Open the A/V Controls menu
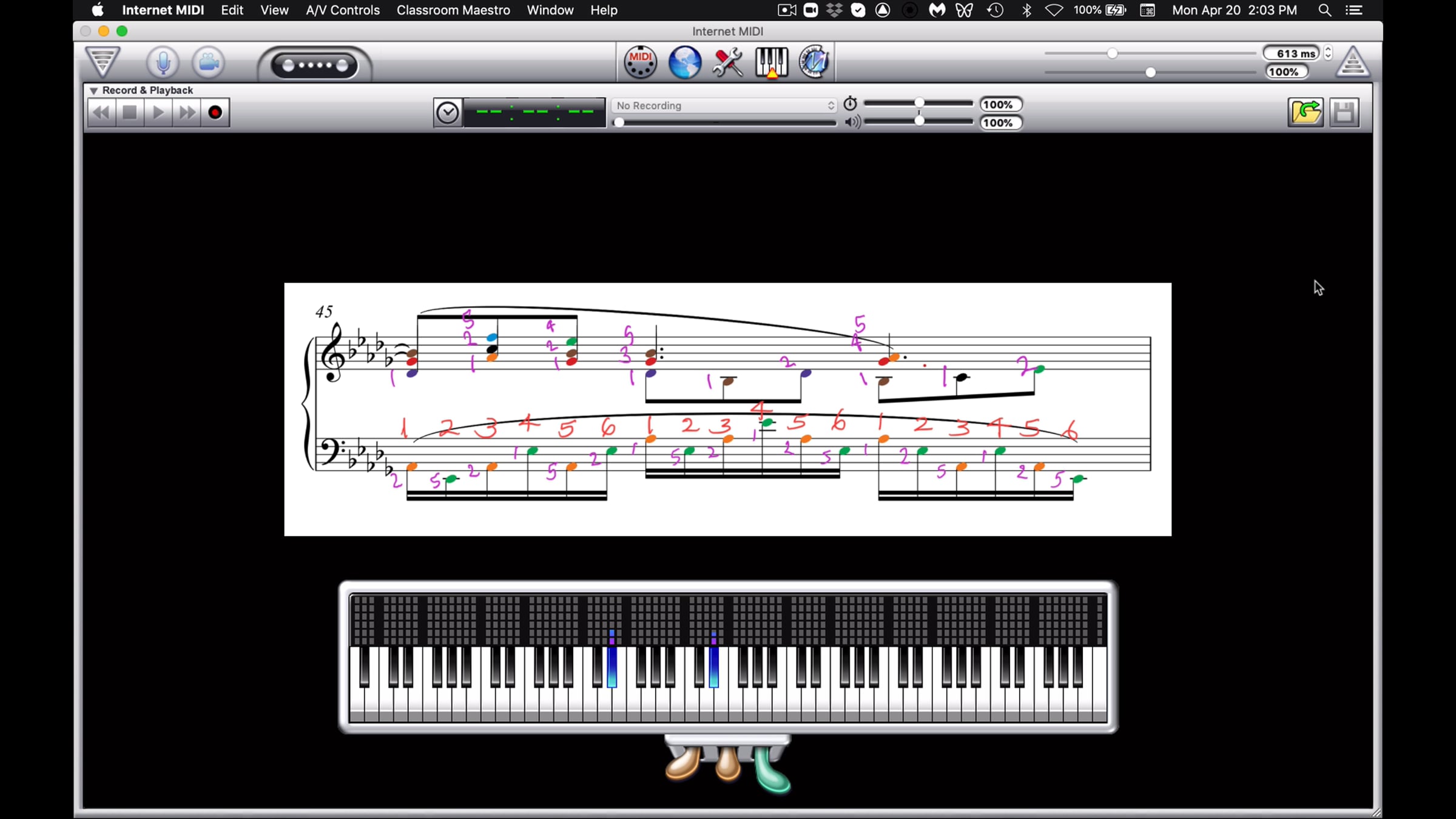Viewport: 1456px width, 819px height. (x=342, y=10)
